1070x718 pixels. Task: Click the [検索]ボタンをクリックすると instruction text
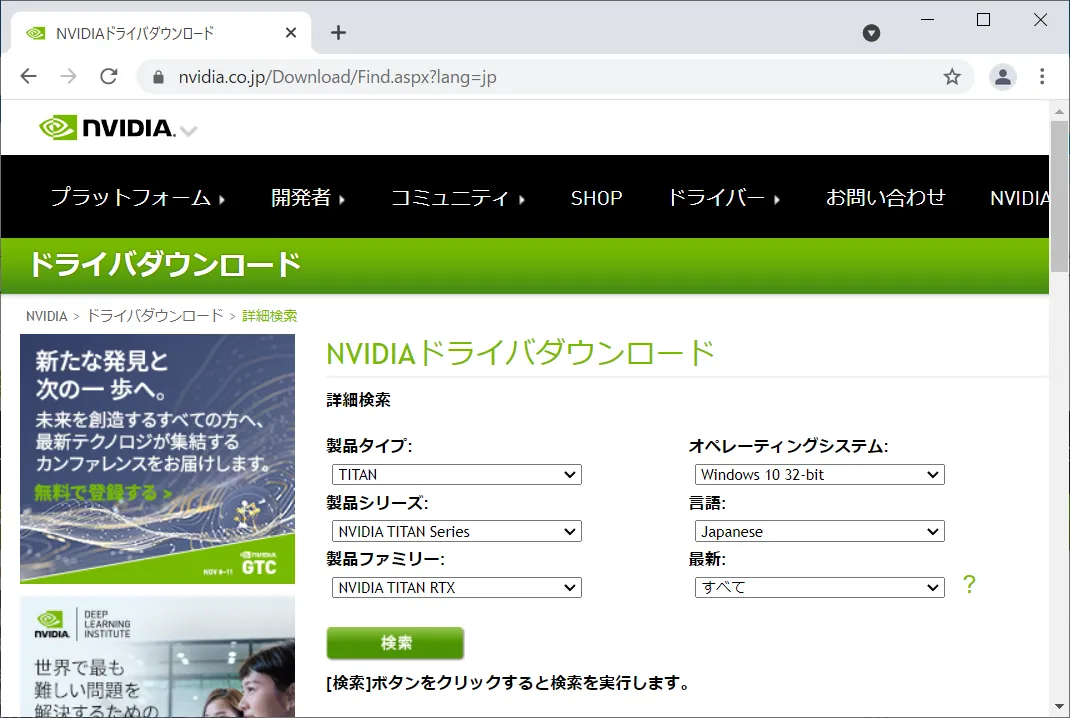[x=508, y=683]
